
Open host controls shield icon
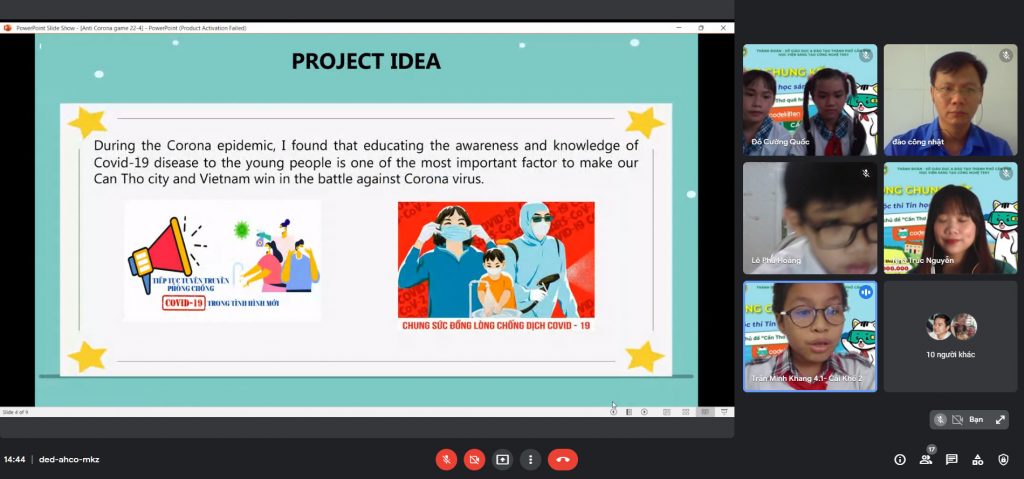pos(1004,459)
